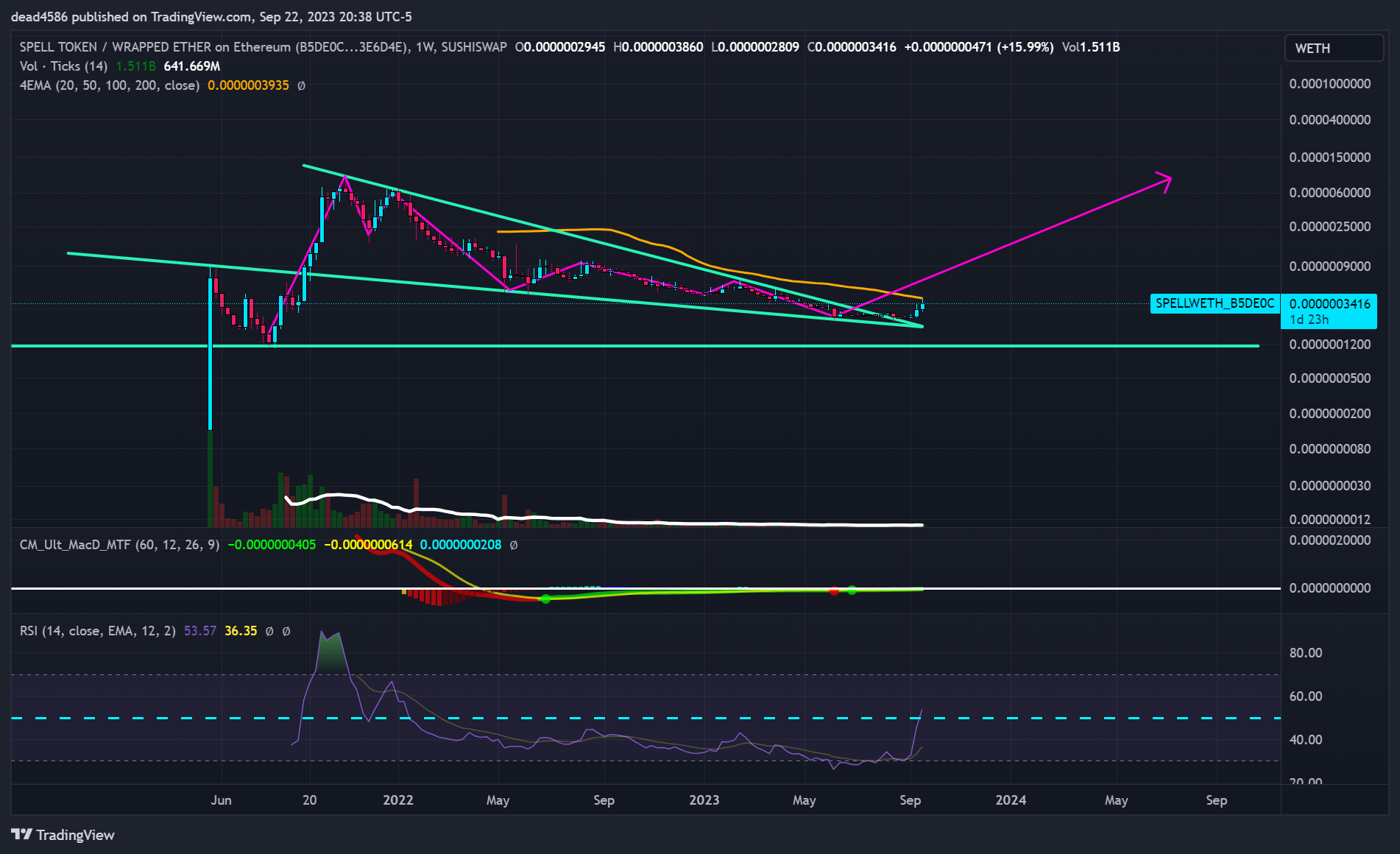Click the low price L0.0000002809
The image size is (1400, 854).
(755, 47)
